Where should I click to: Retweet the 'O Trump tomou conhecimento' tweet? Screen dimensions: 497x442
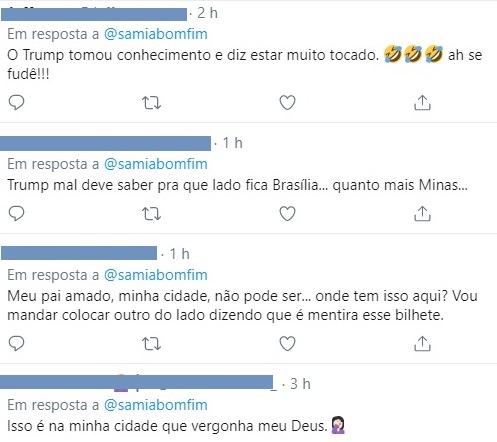[151, 103]
